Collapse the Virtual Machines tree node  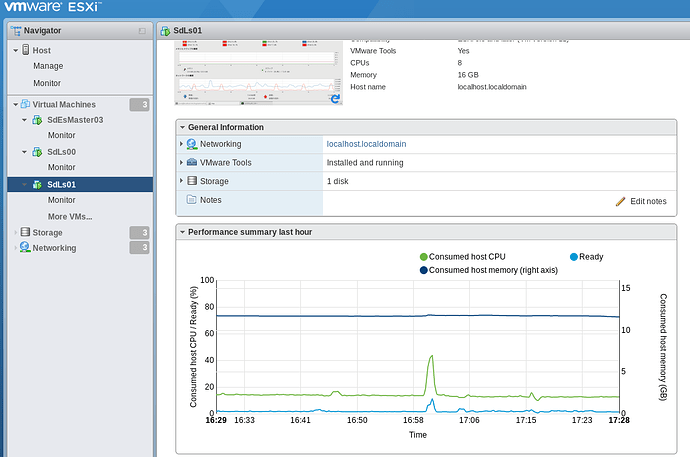(15, 104)
